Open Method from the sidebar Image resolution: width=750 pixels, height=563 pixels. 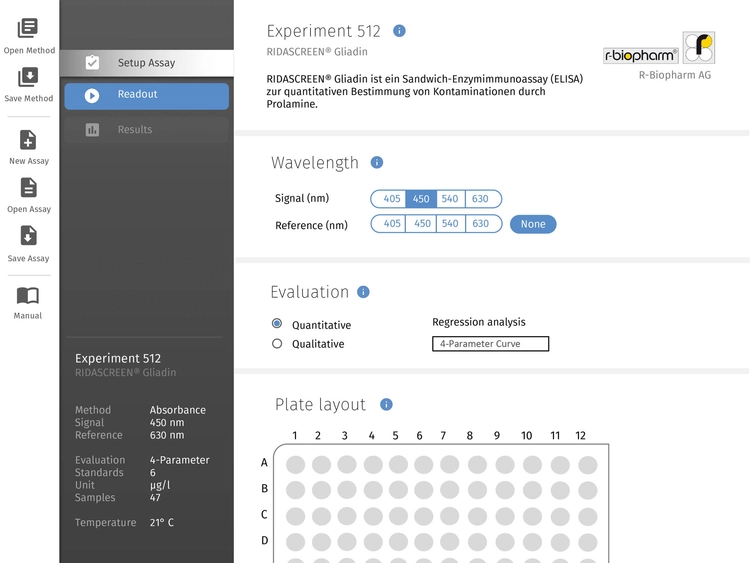pyautogui.click(x=29, y=36)
